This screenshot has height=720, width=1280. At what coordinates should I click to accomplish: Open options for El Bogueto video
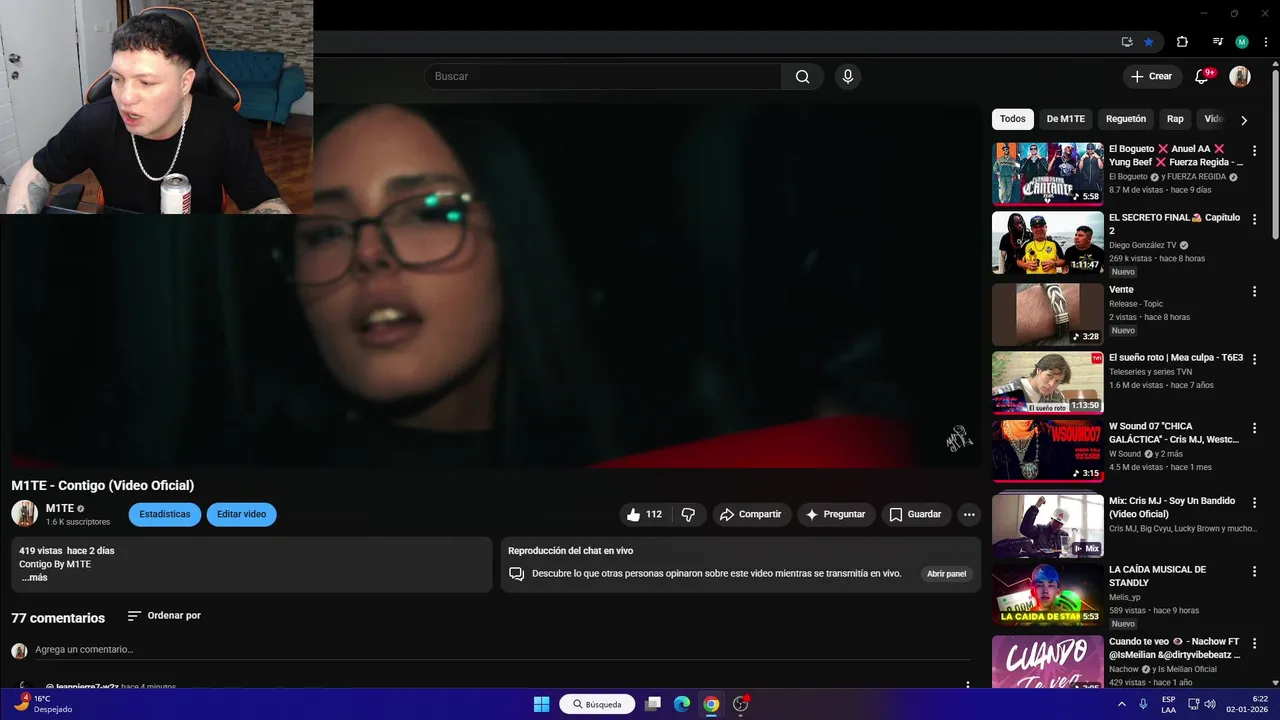point(1254,151)
